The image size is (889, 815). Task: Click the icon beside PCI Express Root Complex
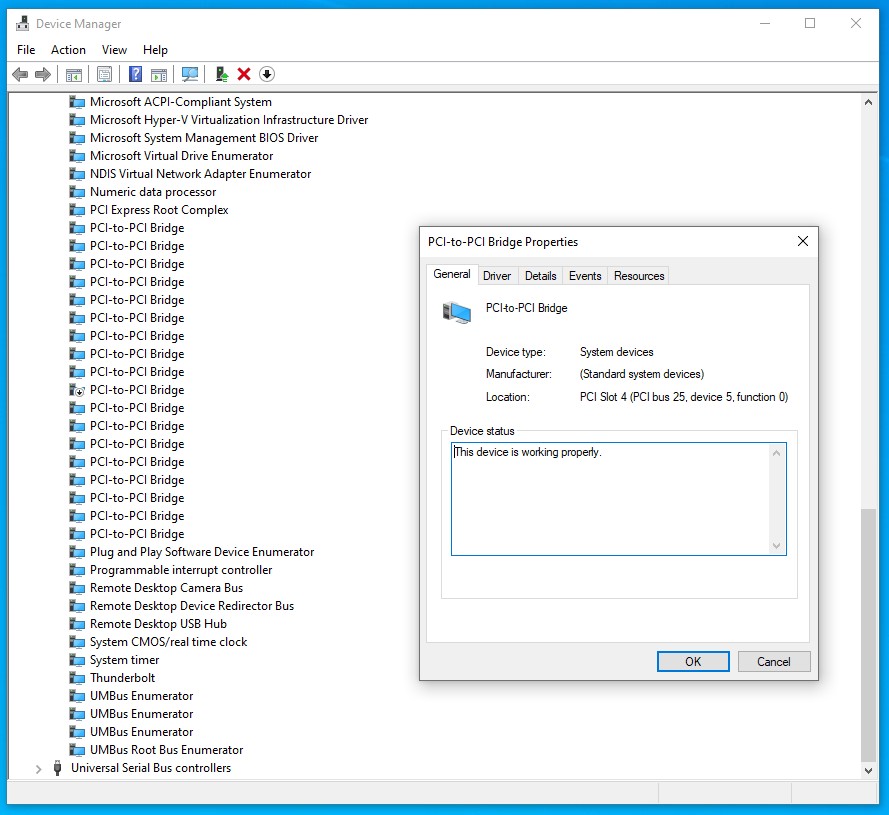77,210
